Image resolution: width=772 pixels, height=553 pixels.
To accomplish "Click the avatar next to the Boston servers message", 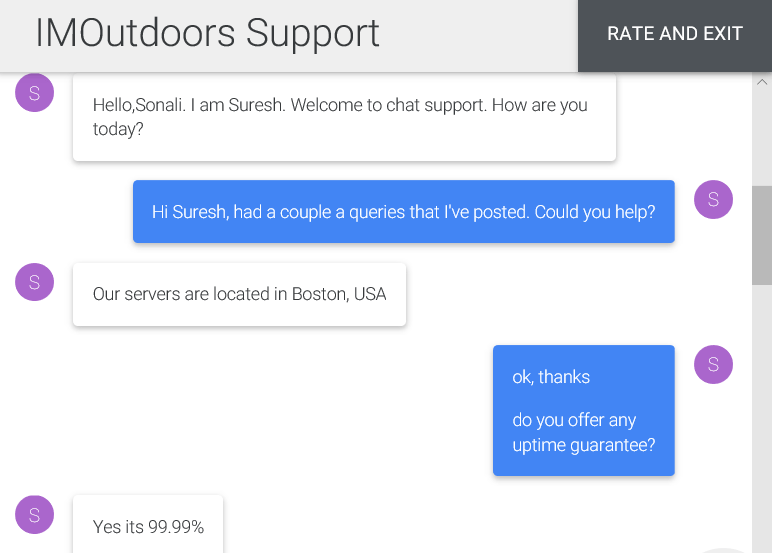I will pos(34,282).
